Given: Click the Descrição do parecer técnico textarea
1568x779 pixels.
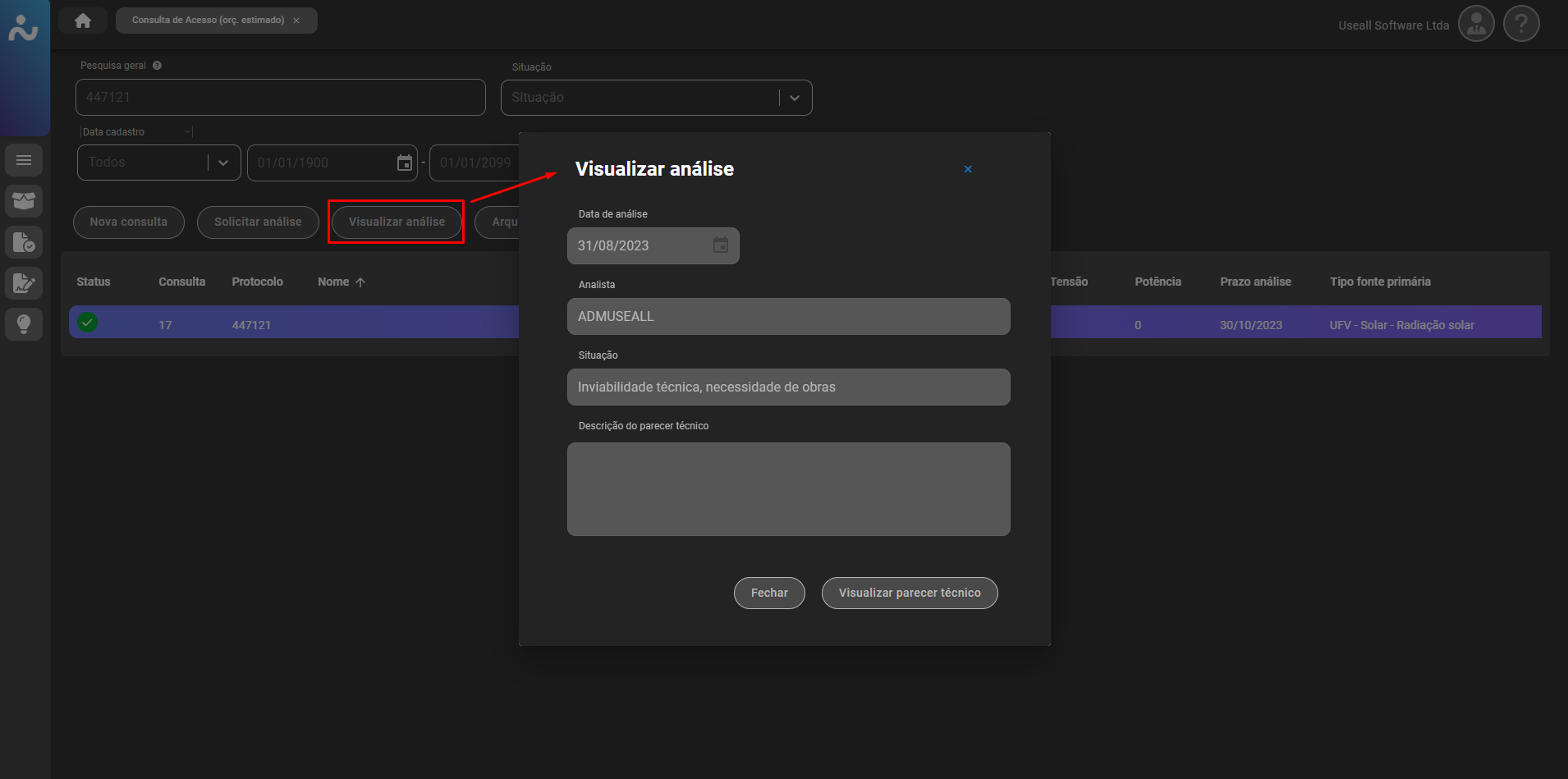Looking at the screenshot, I should [x=788, y=489].
